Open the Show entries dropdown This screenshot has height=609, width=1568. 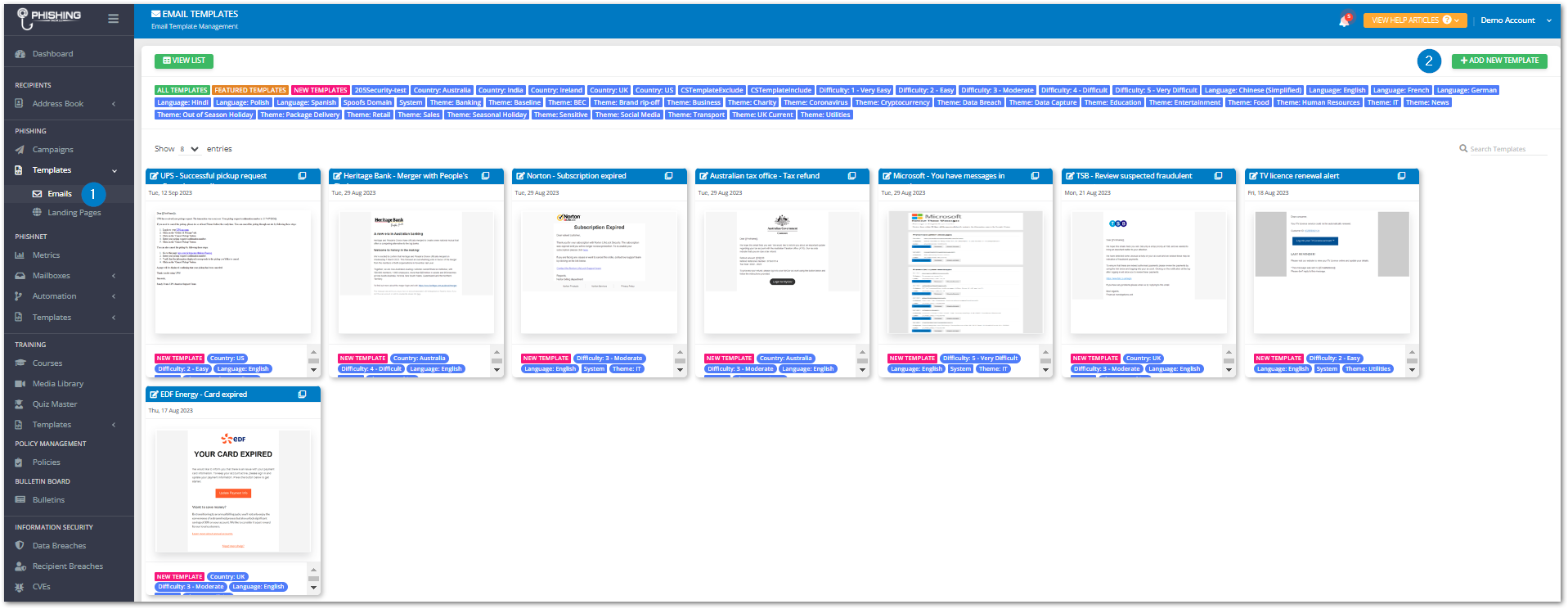[x=189, y=149]
